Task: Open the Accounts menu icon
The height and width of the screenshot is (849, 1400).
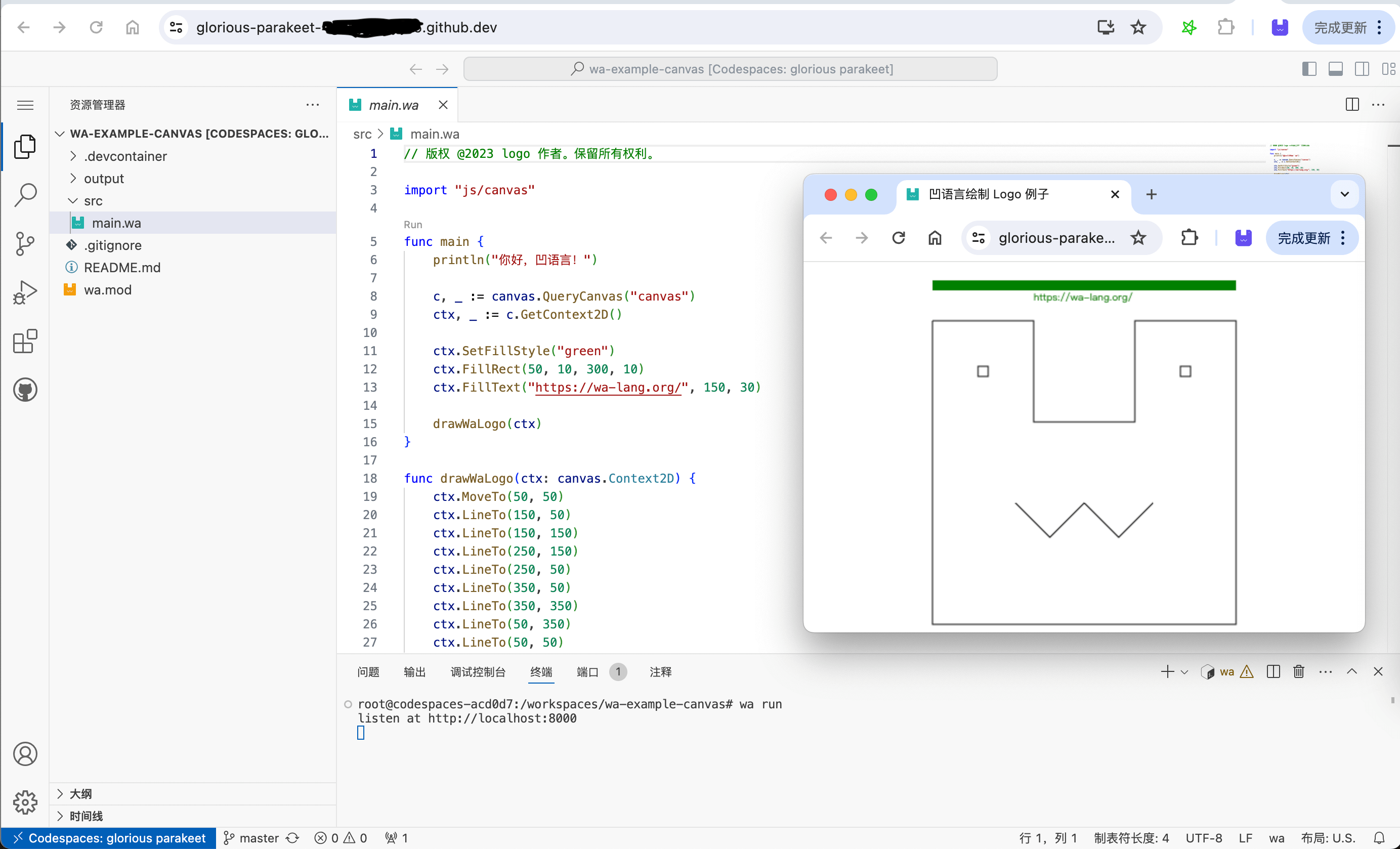Action: coord(25,754)
